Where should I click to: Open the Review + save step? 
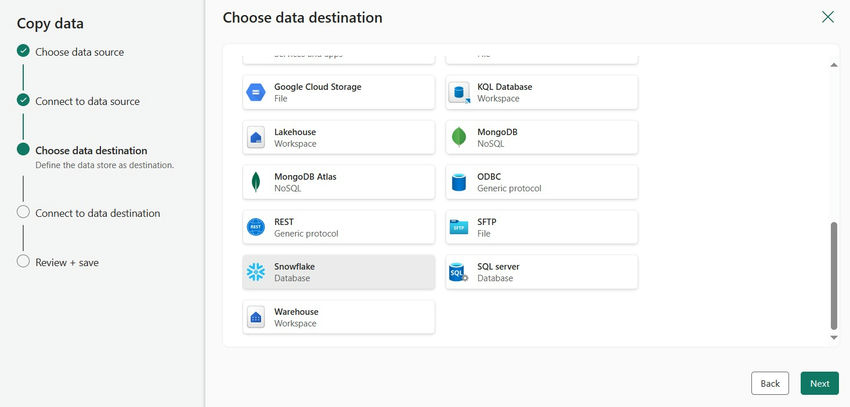point(67,262)
